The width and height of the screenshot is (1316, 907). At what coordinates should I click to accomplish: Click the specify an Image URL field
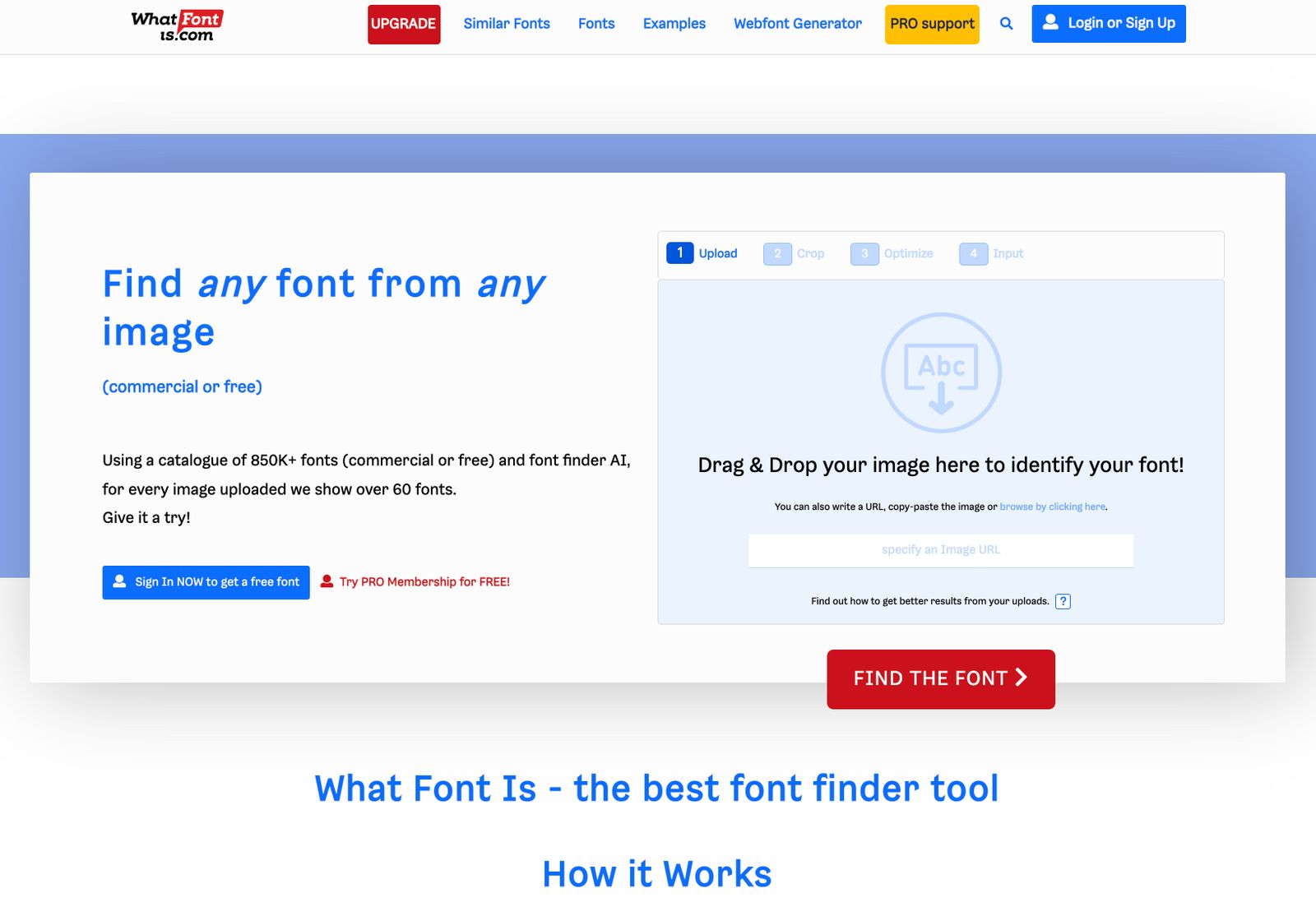point(940,549)
